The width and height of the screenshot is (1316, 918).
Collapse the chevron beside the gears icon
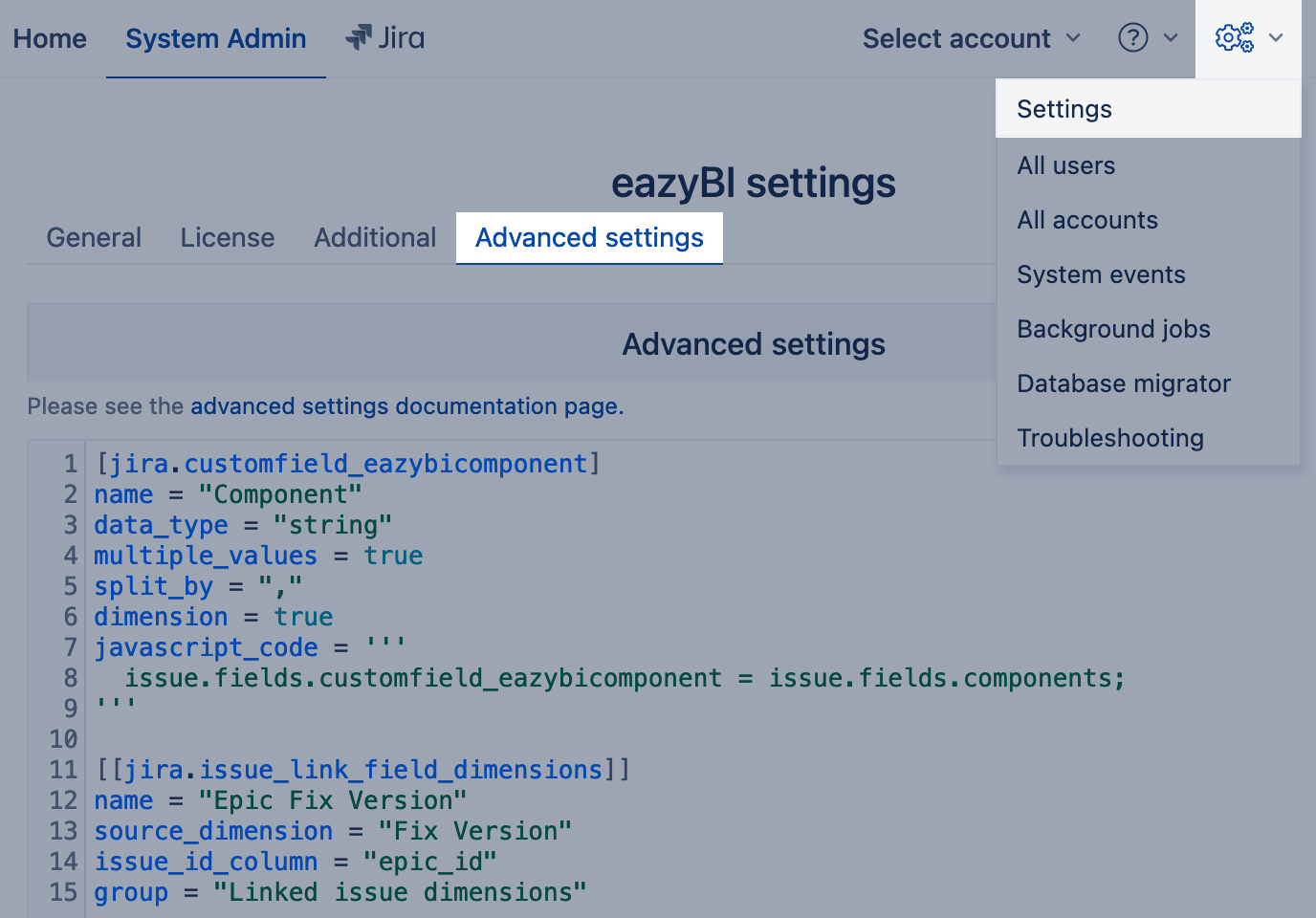(1276, 38)
